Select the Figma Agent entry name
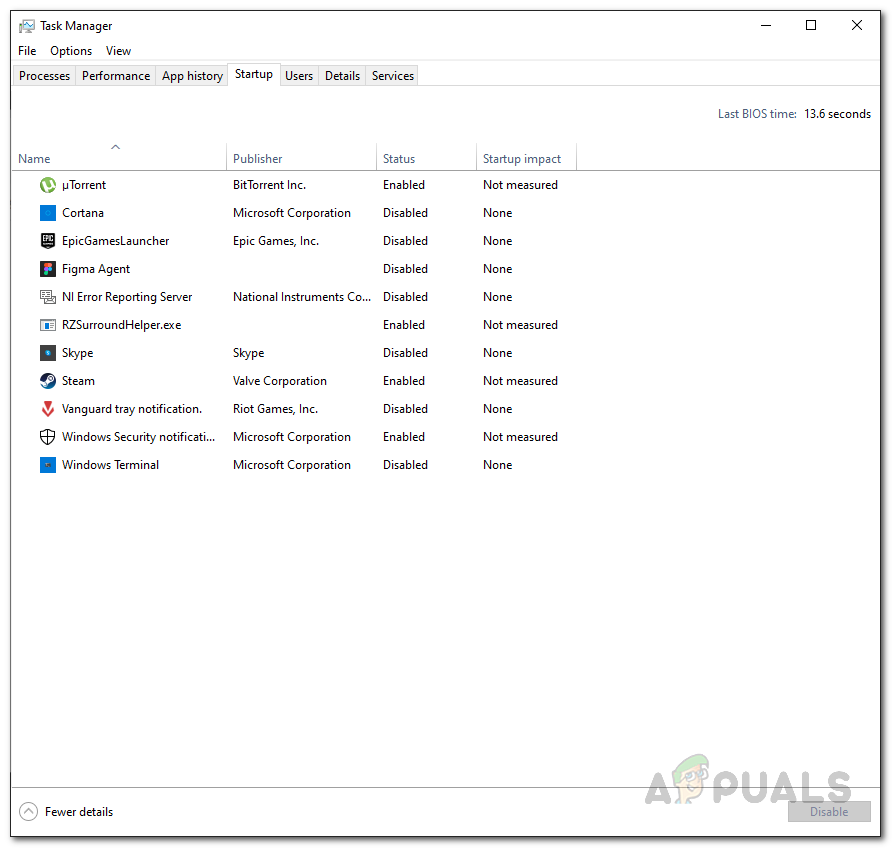Screen dimensions: 892x848 pyautogui.click(x=96, y=268)
